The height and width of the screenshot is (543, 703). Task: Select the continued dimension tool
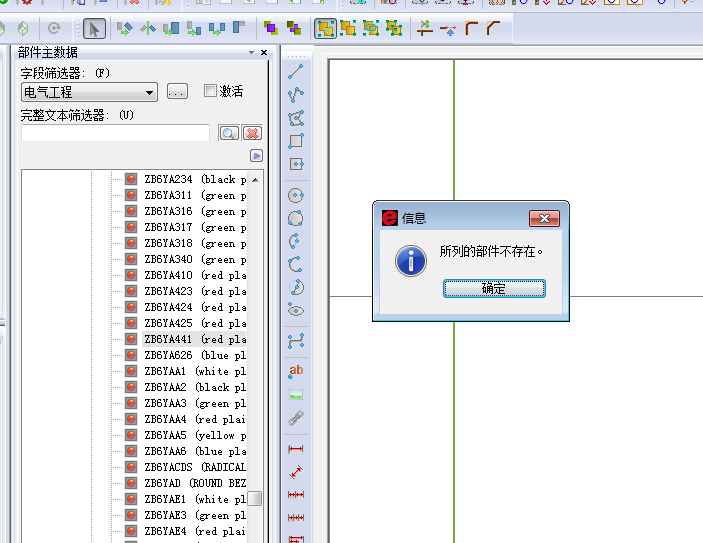click(296, 495)
